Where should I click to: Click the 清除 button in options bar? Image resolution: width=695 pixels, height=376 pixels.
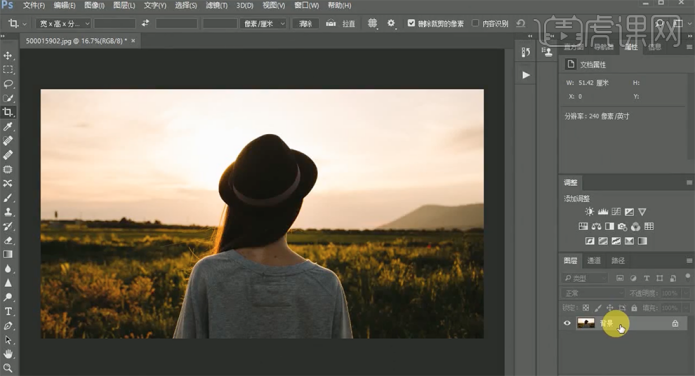point(305,24)
